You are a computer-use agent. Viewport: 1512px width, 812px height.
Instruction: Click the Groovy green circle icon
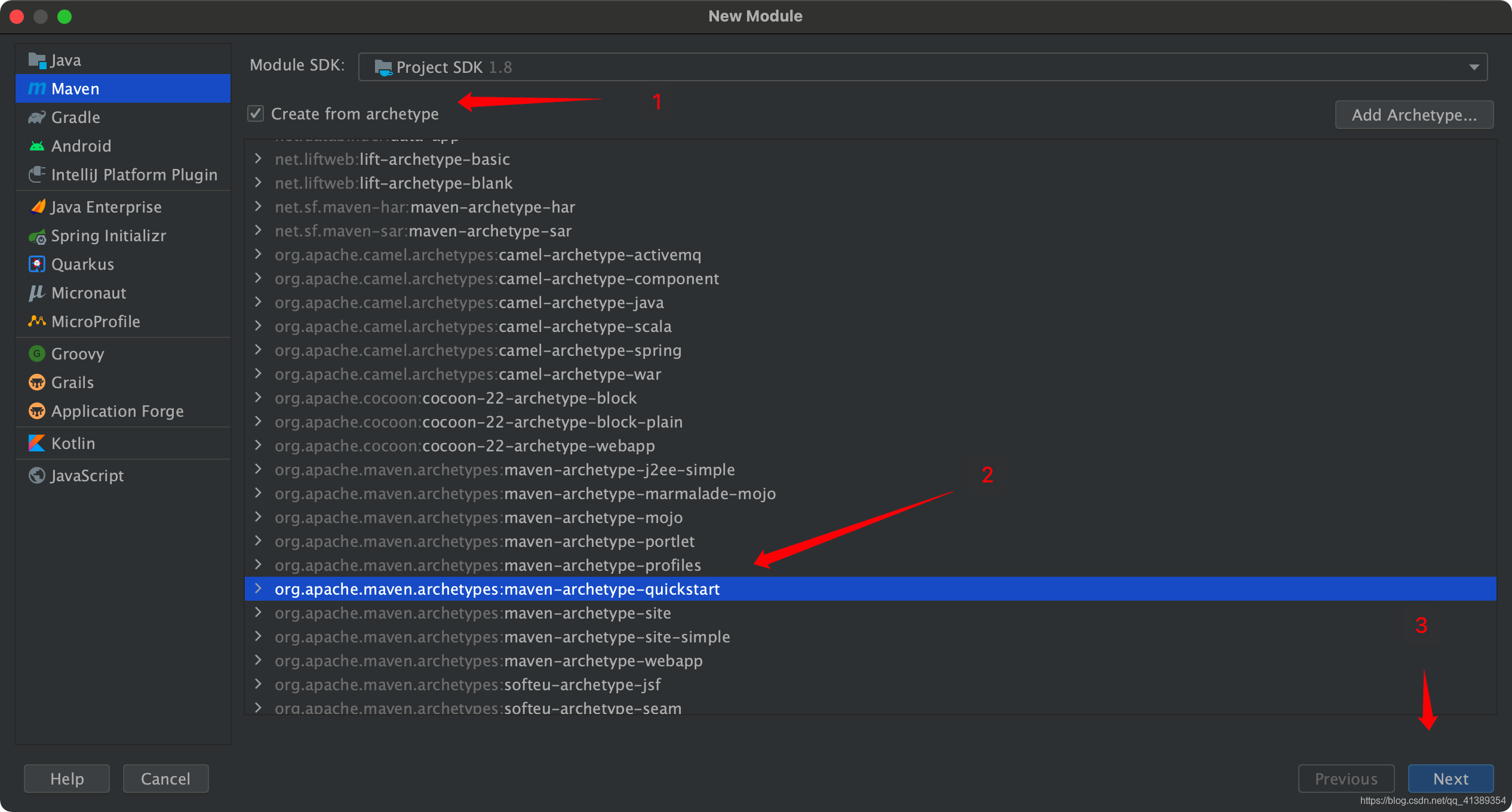coord(37,353)
